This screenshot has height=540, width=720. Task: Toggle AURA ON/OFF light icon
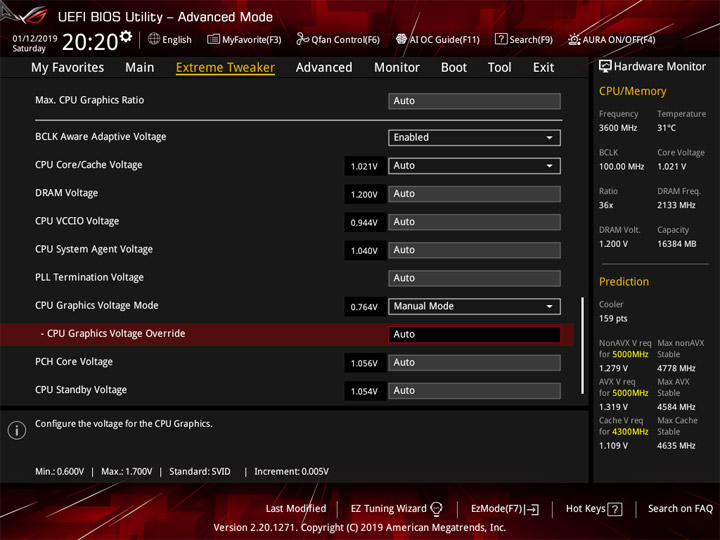[x=574, y=39]
